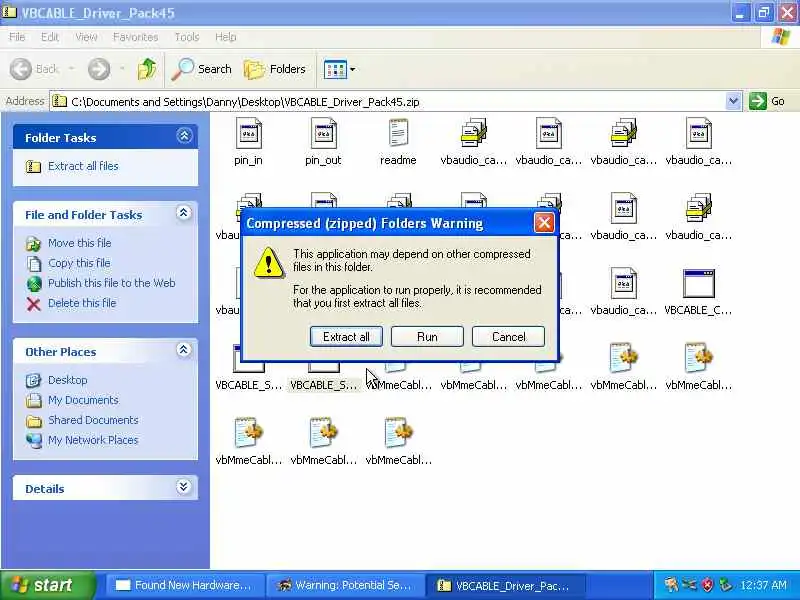The image size is (800, 600).
Task: Go up one folder level
Action: click(147, 69)
